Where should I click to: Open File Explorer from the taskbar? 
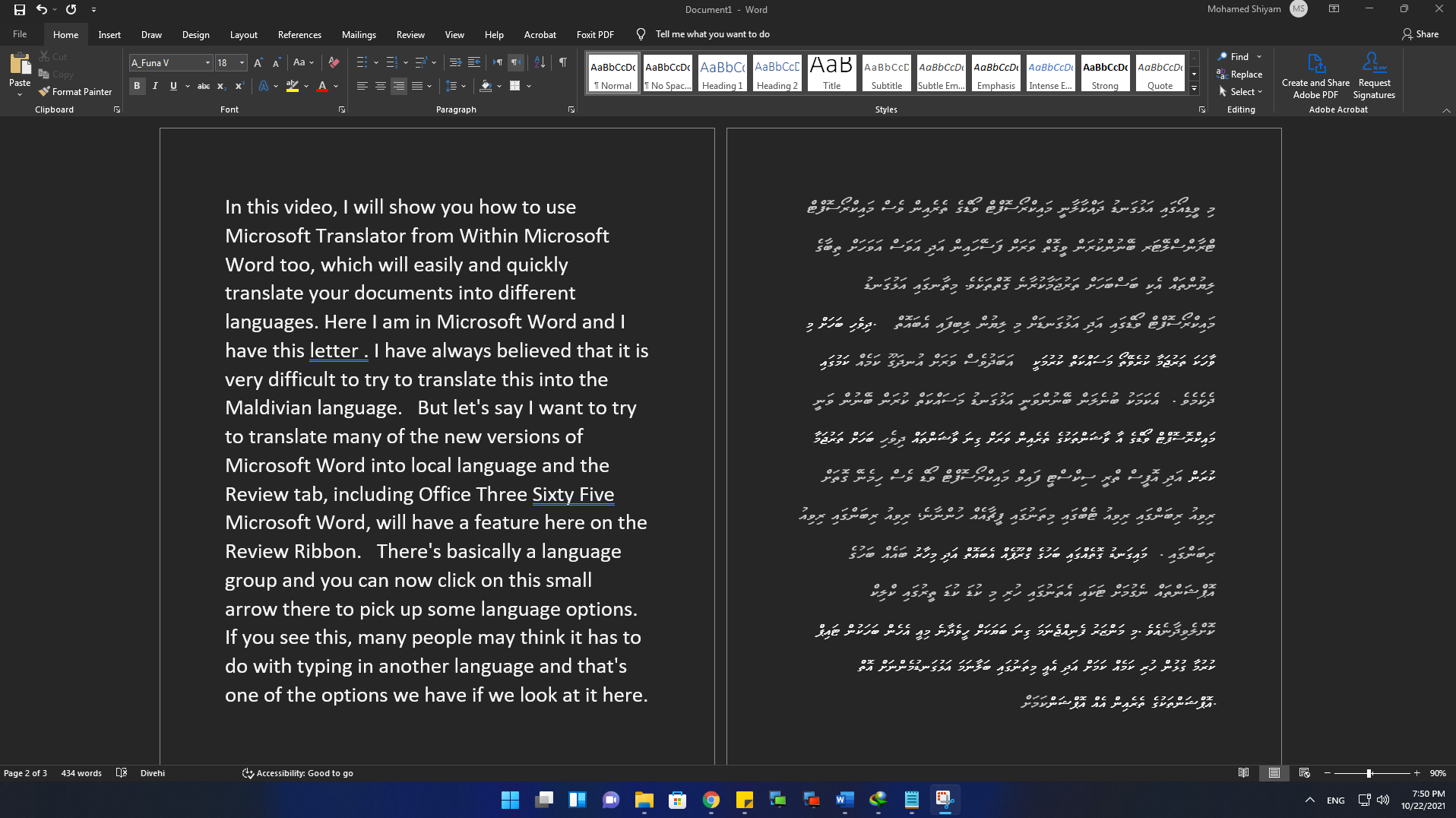(644, 800)
